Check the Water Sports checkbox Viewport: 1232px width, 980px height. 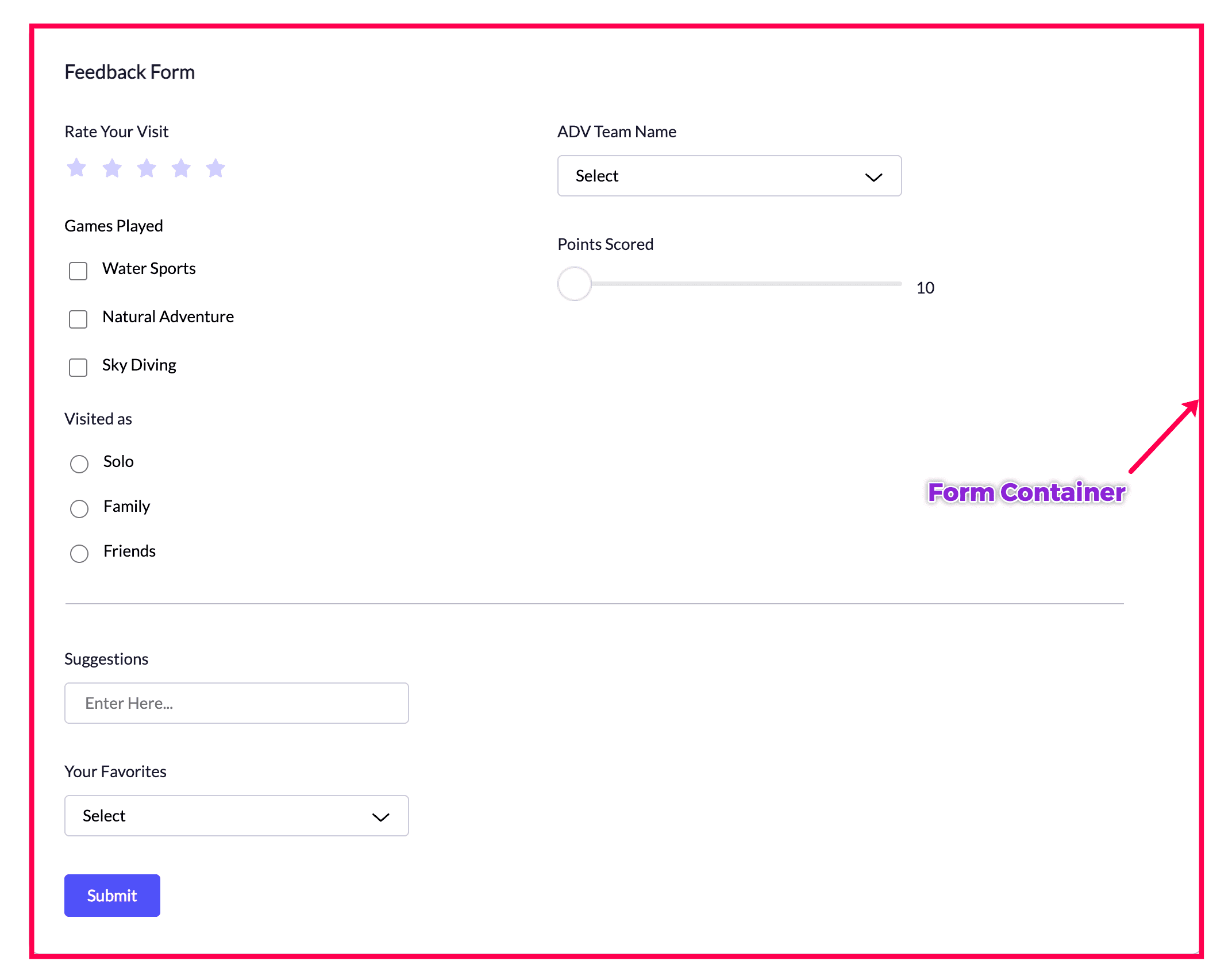point(78,271)
